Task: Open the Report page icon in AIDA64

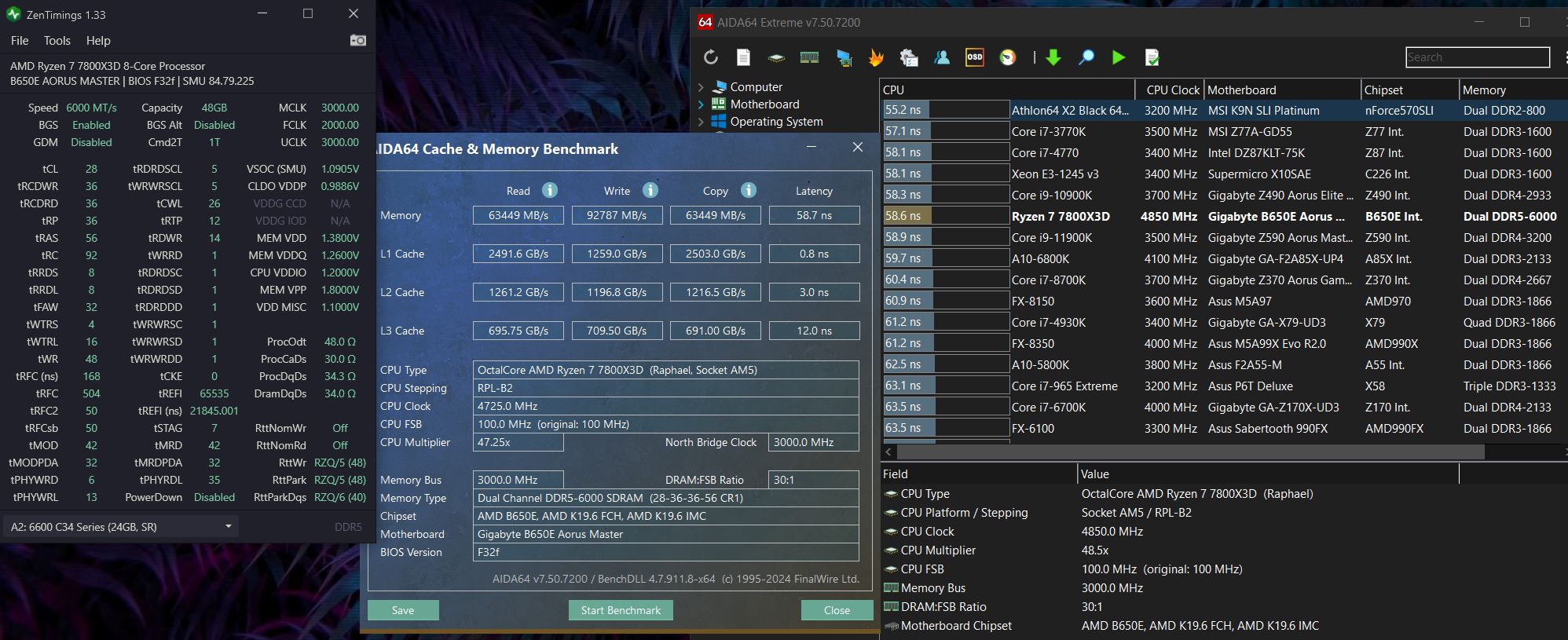Action: tap(743, 57)
